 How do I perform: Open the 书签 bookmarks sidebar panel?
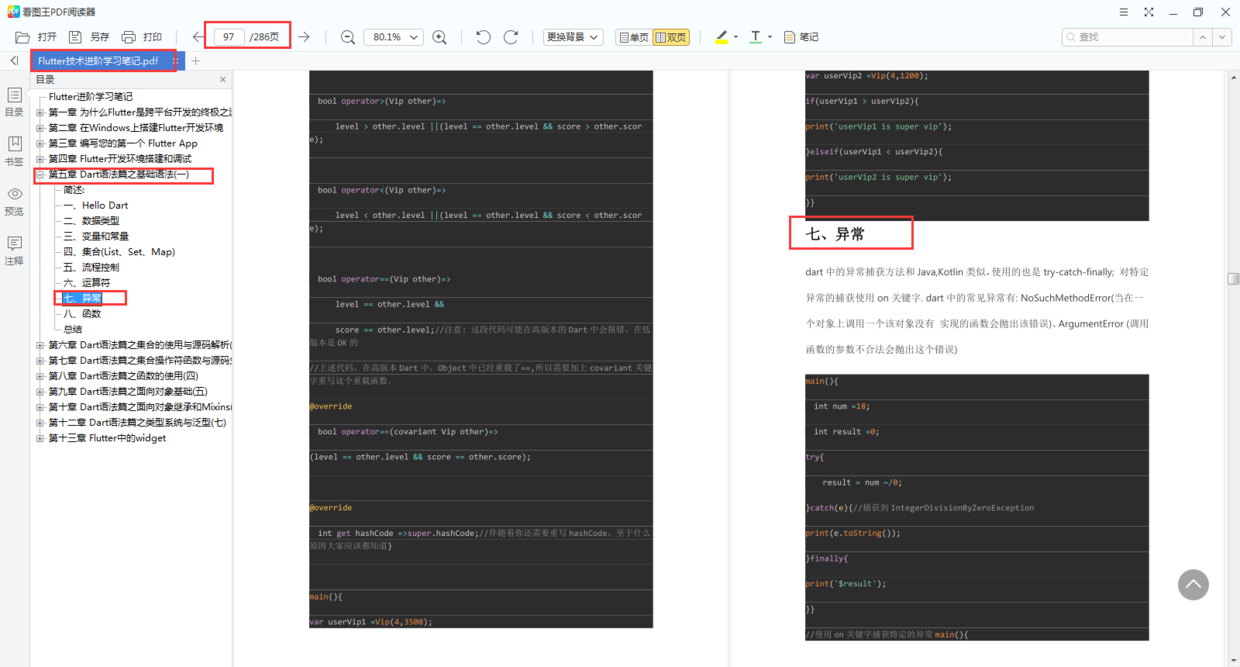pos(14,152)
